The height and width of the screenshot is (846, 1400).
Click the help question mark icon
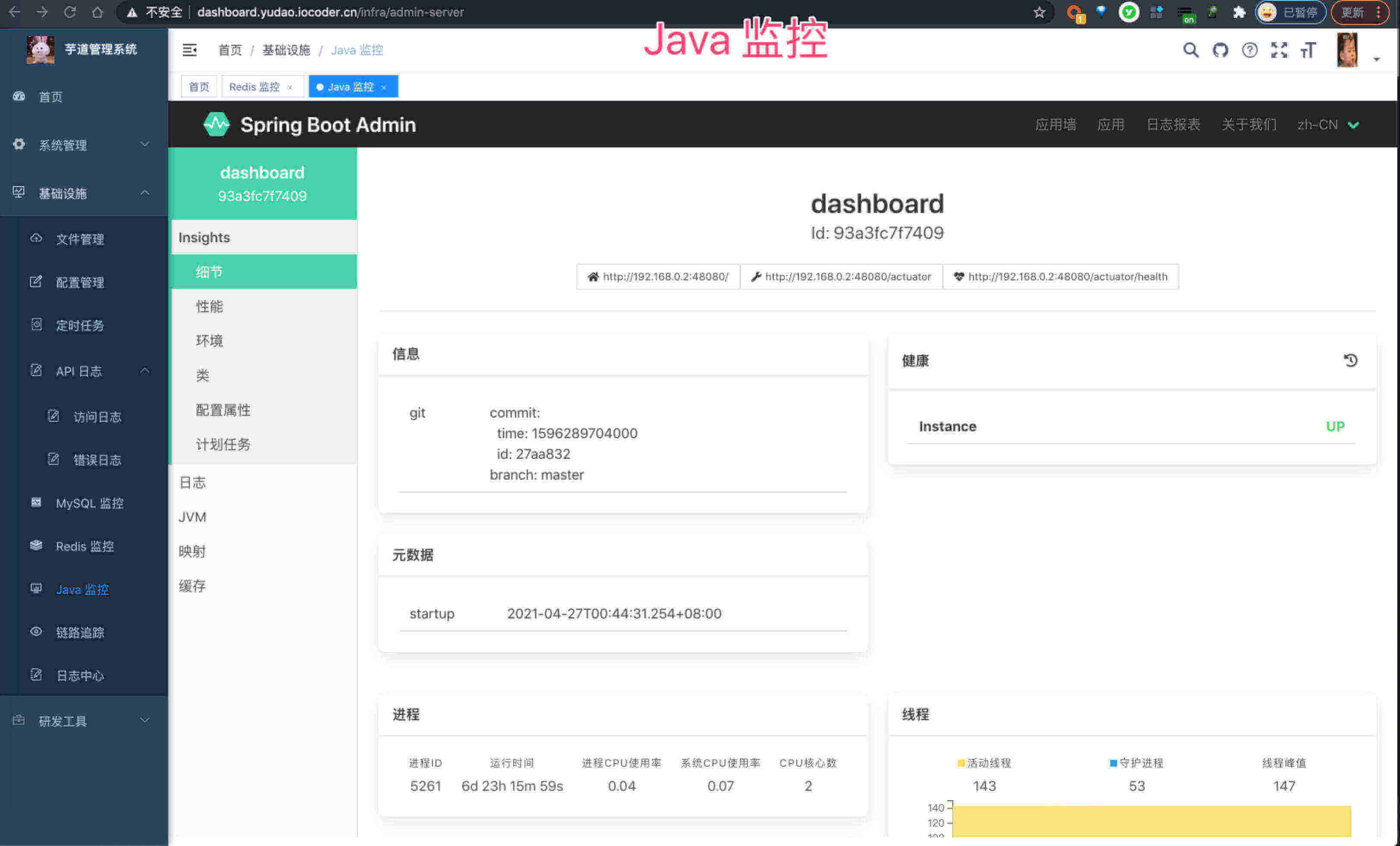(1250, 50)
